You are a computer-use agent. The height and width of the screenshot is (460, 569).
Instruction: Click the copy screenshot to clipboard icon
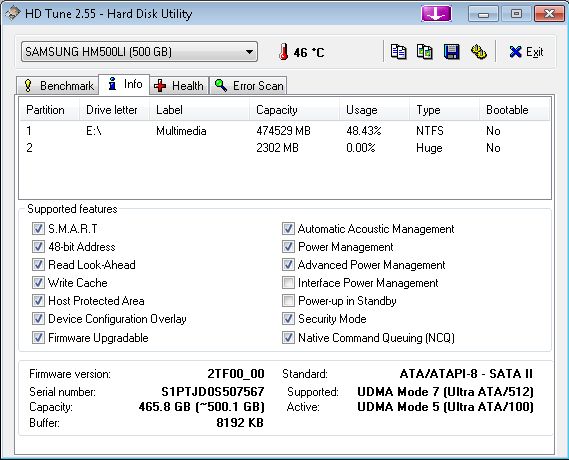[x=425, y=52]
